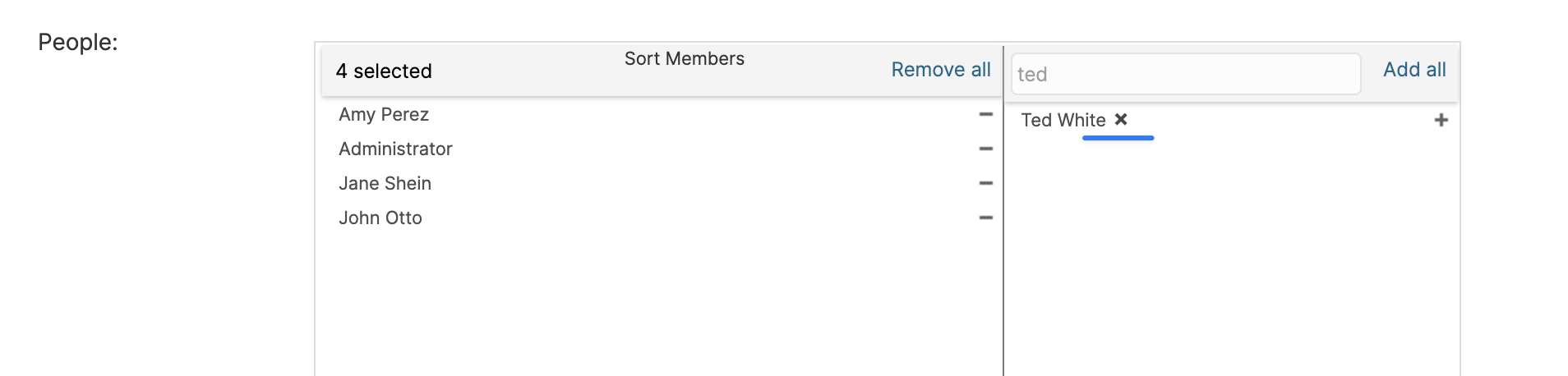Click the X icon next to Ted White
This screenshot has width=1568, height=376.
pos(1121,120)
